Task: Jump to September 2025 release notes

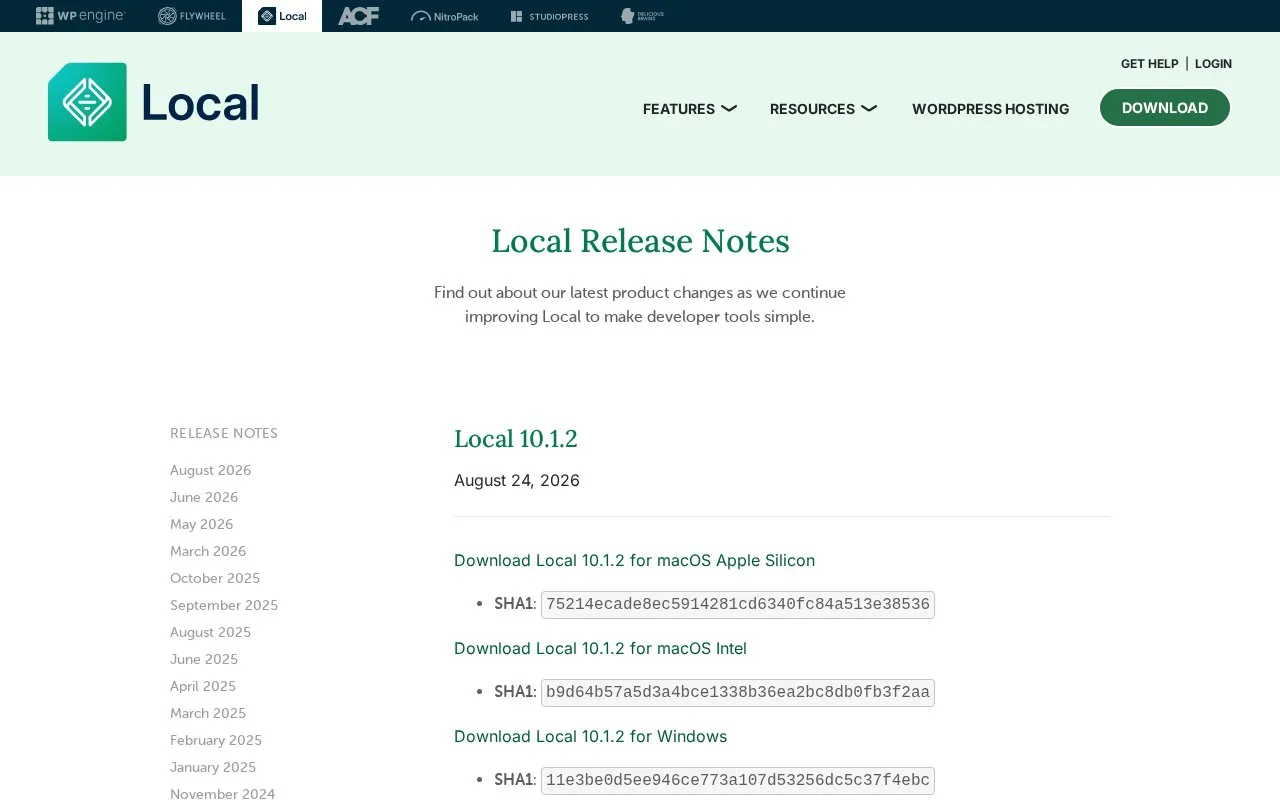Action: (x=224, y=605)
